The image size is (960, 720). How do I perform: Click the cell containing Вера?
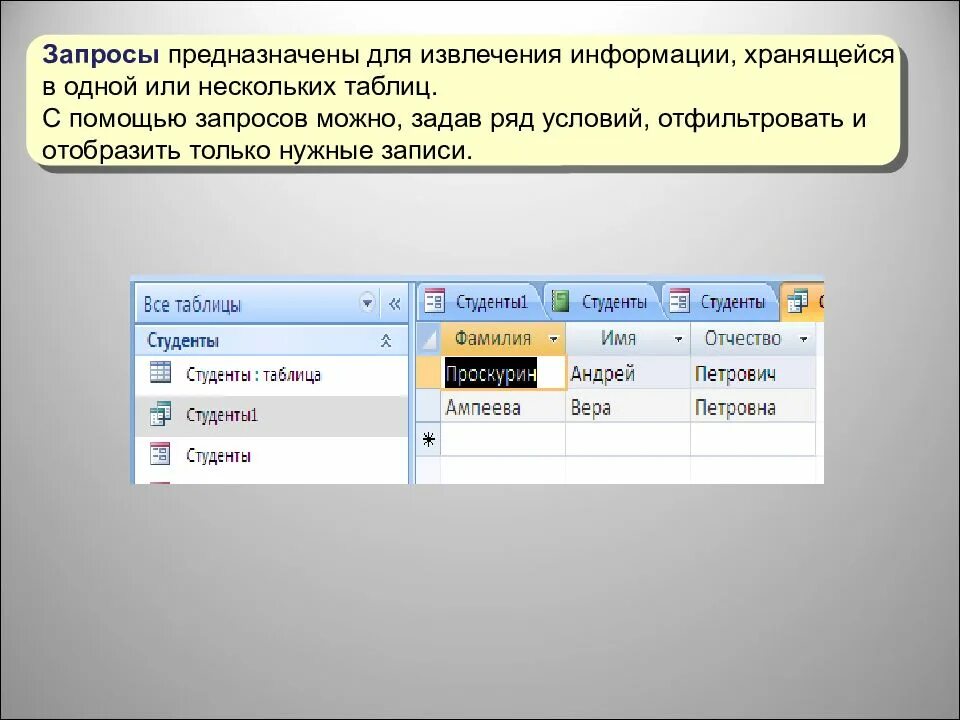628,407
